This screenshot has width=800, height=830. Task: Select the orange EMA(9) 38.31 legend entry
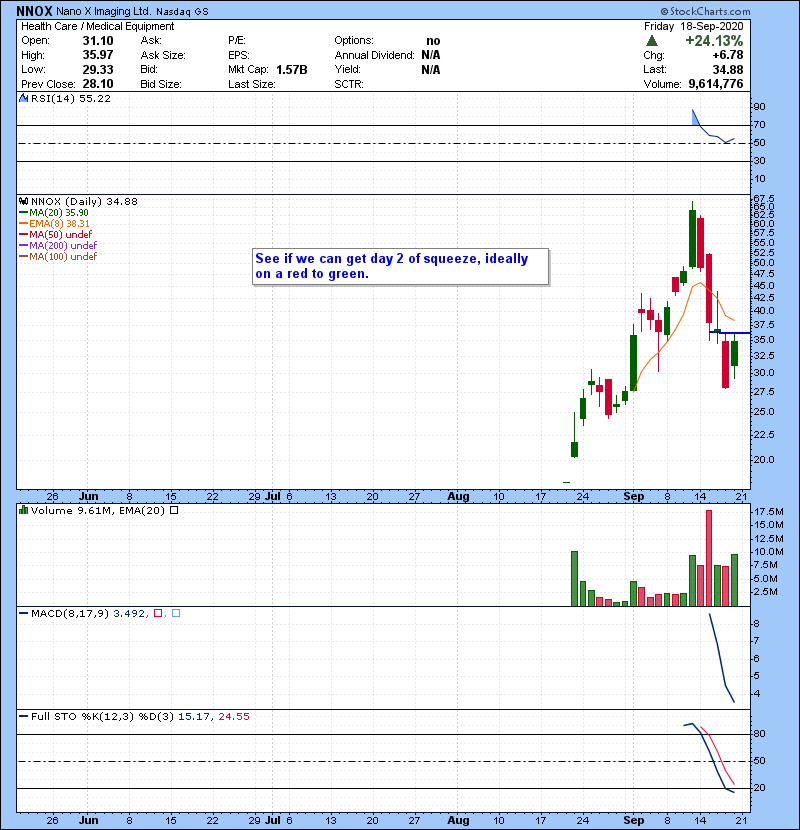(x=68, y=224)
